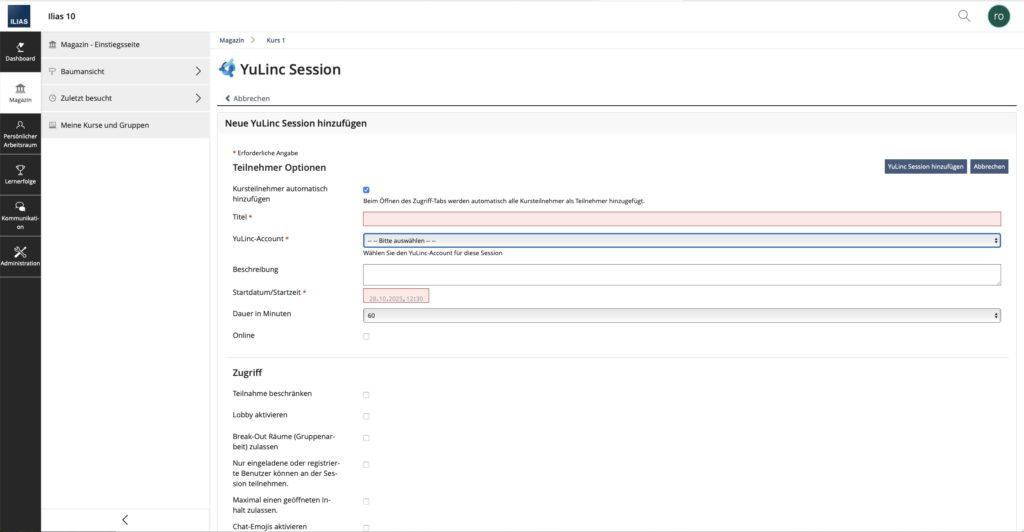
Task: Enable the Online checkbox
Action: 366,336
